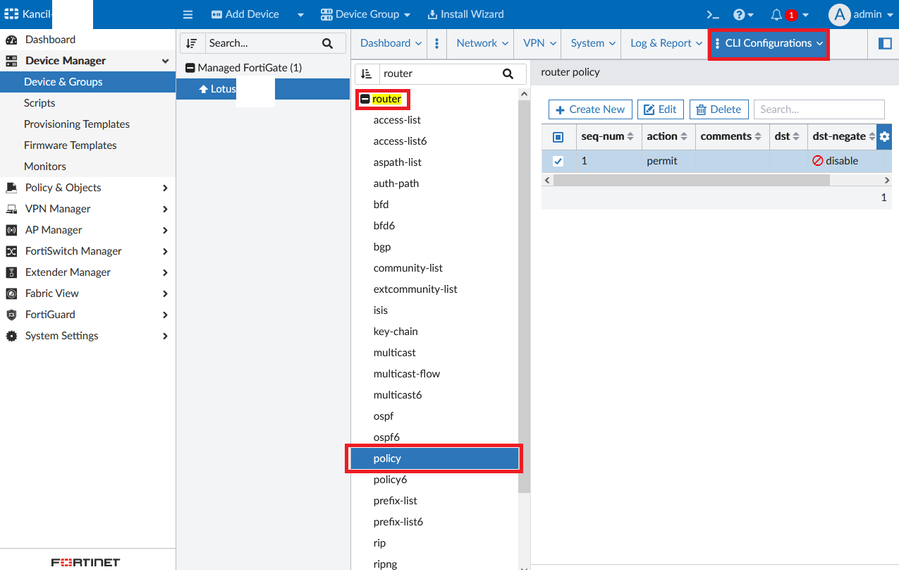Open the Log & Report tab menu

coord(666,43)
